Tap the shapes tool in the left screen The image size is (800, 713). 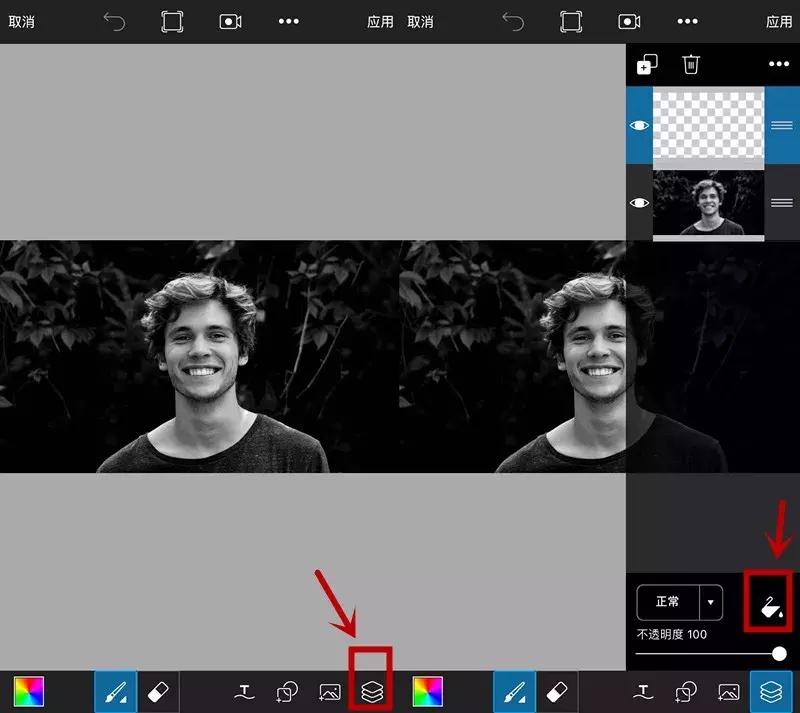pos(287,691)
